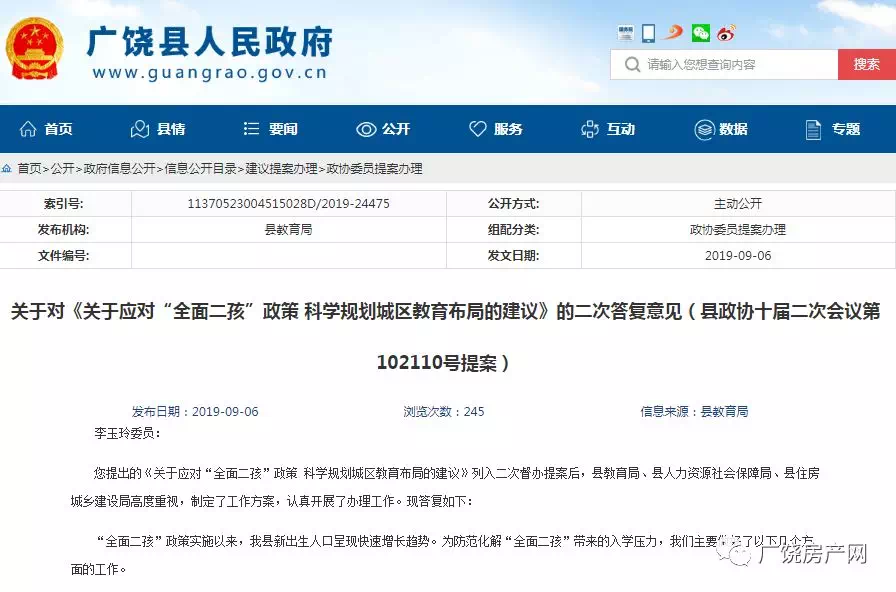Click the orange swirl app icon

[x=674, y=33]
